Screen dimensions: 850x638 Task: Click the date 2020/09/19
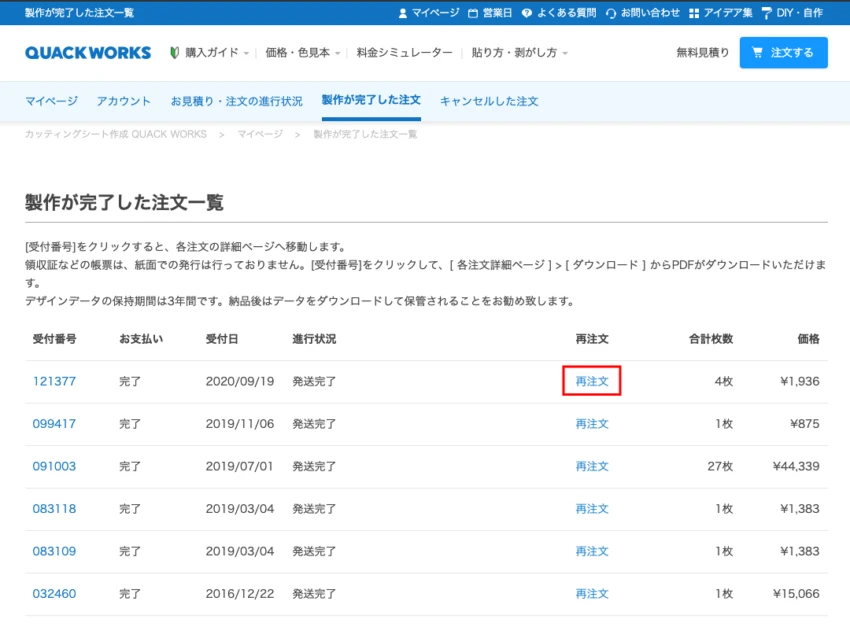pyautogui.click(x=240, y=381)
